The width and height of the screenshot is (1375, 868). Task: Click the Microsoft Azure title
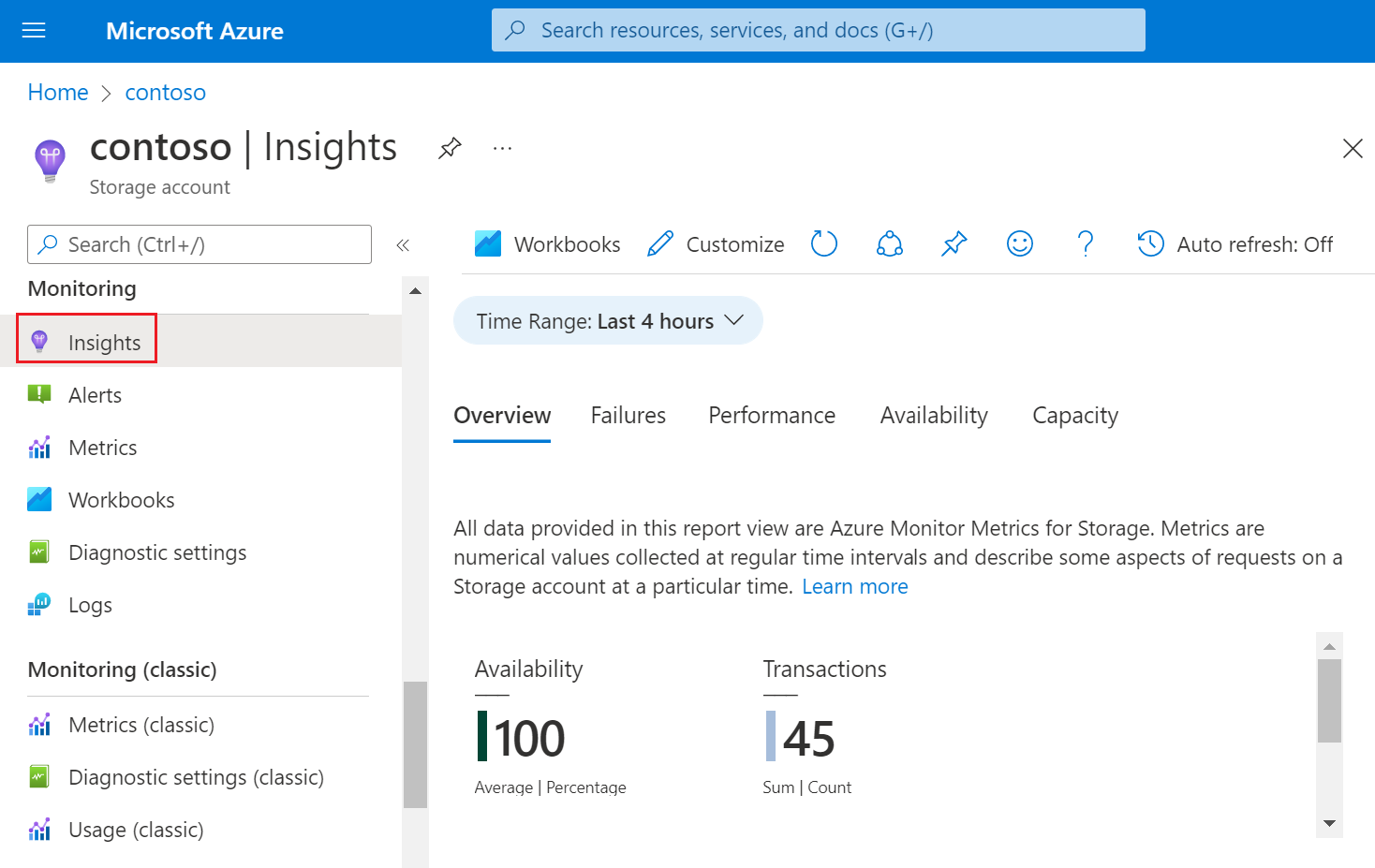click(x=195, y=31)
